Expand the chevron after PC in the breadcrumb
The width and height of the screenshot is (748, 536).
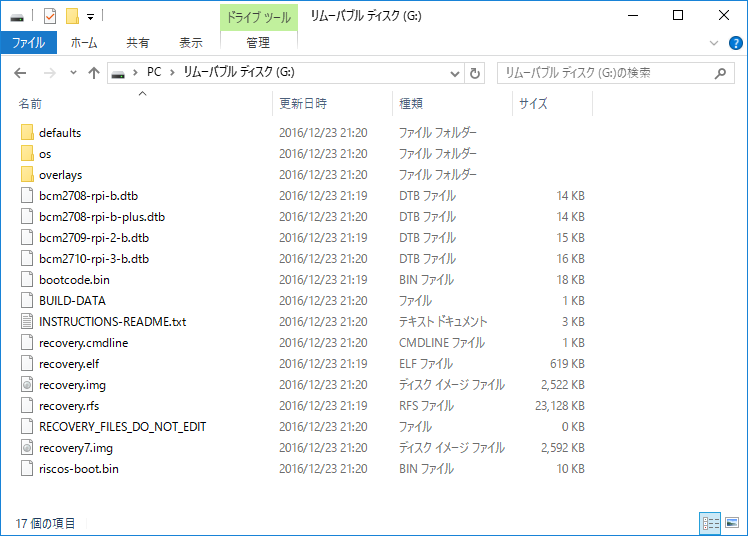click(172, 72)
